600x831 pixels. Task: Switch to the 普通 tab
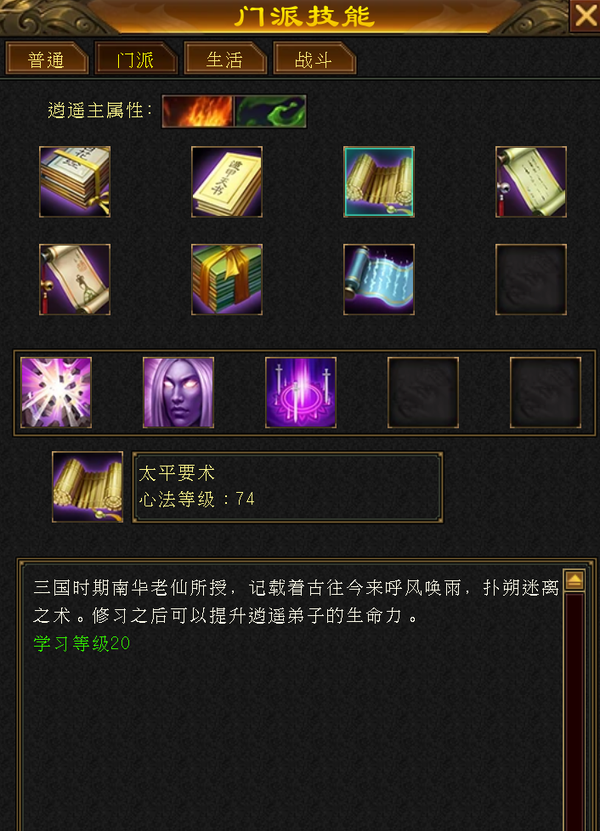tap(47, 58)
